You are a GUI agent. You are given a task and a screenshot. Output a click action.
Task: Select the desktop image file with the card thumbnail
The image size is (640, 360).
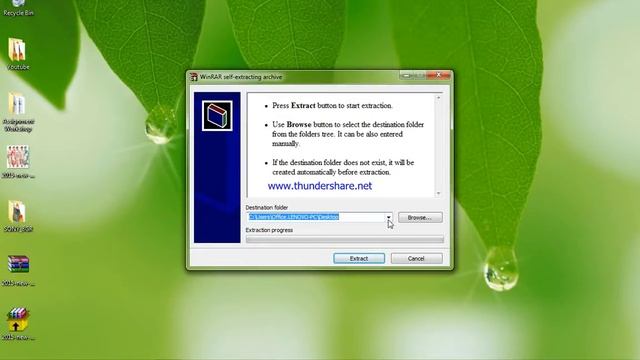click(18, 162)
